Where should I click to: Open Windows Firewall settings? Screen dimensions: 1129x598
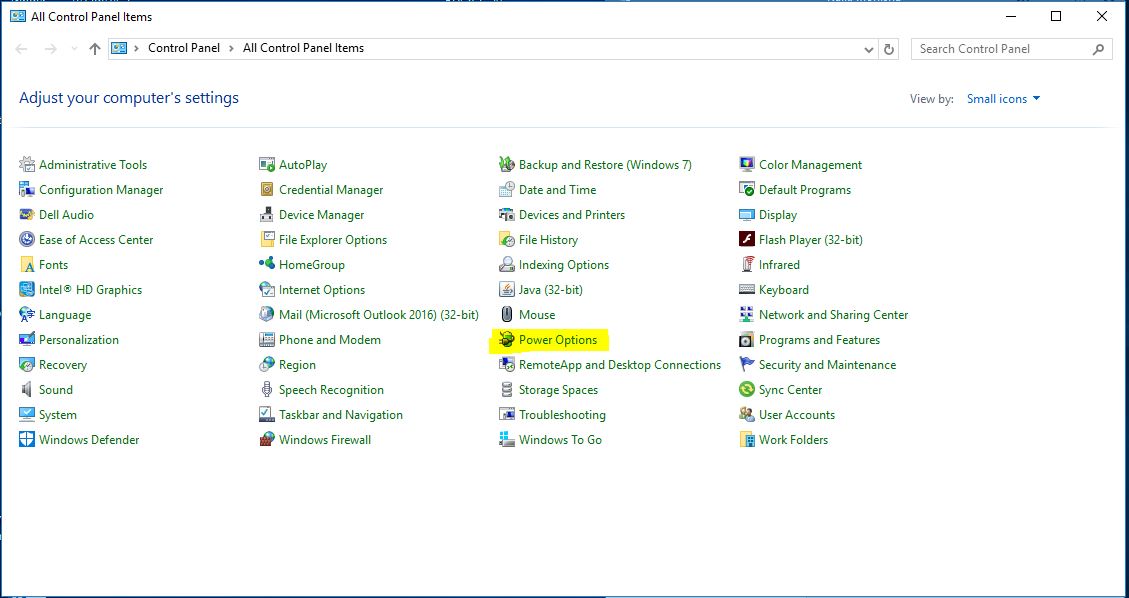[x=325, y=439]
